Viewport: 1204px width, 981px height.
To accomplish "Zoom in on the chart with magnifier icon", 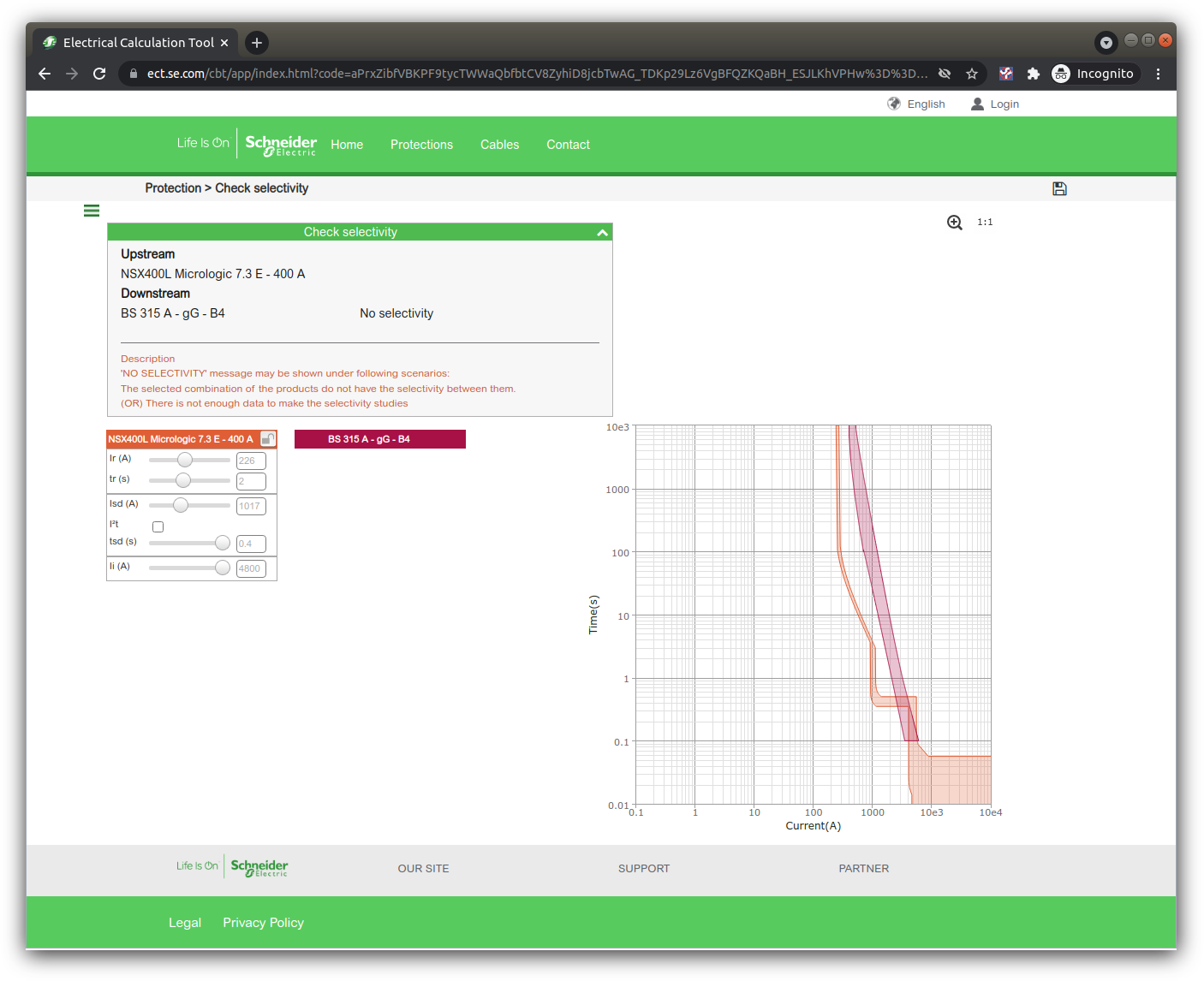I will [955, 223].
